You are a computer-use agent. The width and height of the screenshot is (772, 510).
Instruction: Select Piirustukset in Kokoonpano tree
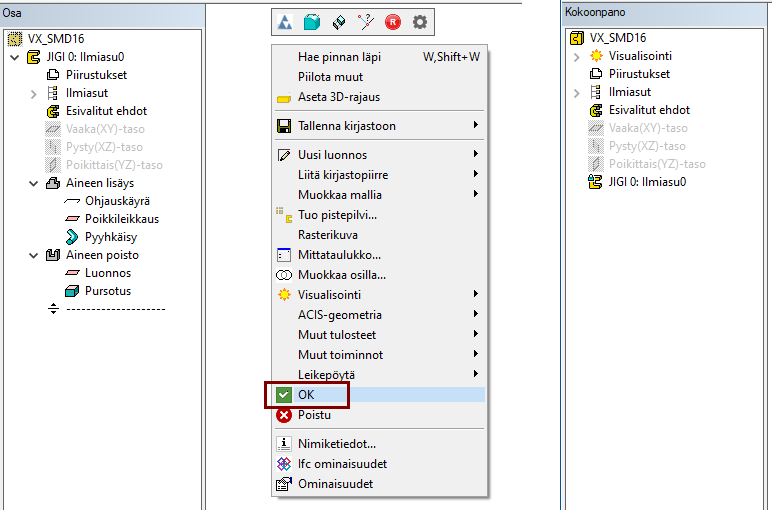click(639, 74)
